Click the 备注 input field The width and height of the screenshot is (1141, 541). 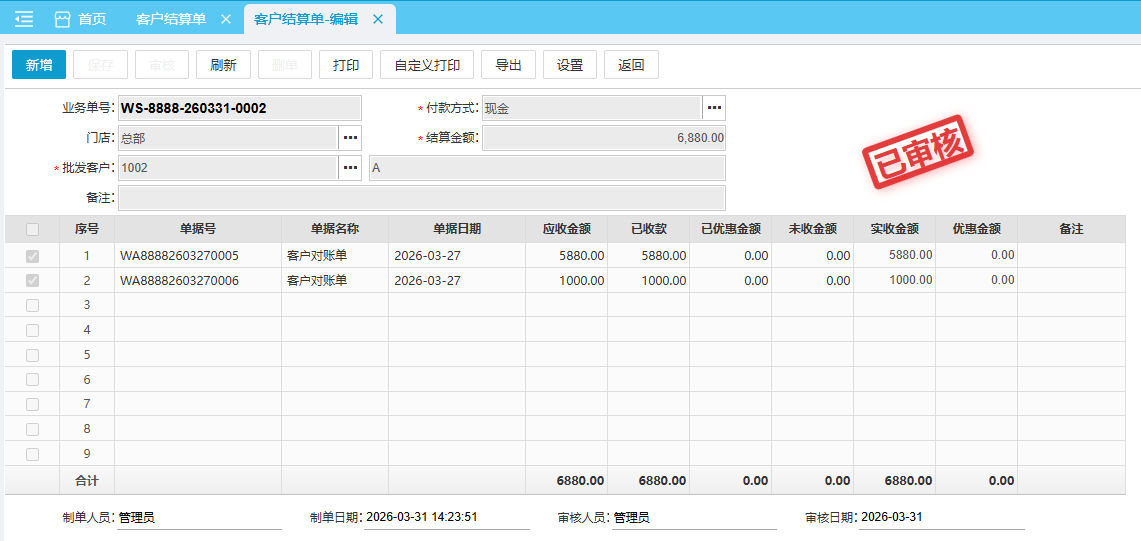click(x=421, y=198)
